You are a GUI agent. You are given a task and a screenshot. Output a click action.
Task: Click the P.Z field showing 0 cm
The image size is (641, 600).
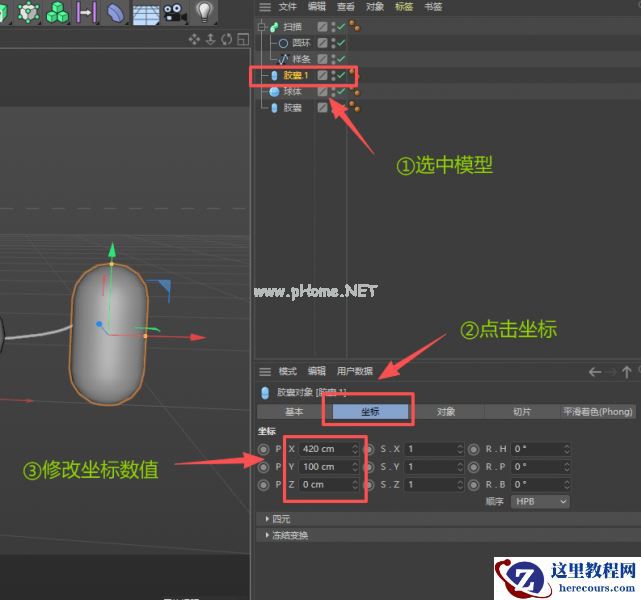pos(329,485)
